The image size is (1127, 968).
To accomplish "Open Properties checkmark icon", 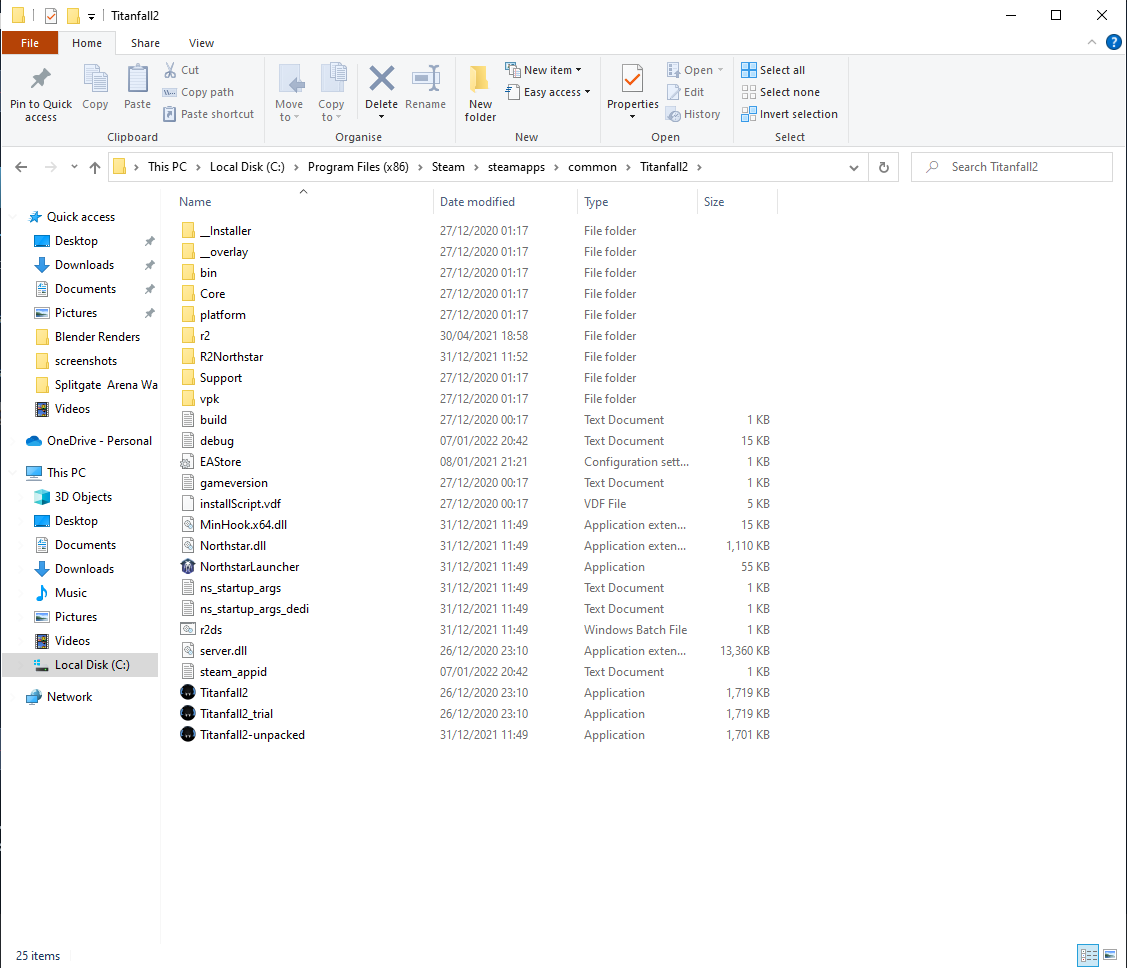I will 632,78.
